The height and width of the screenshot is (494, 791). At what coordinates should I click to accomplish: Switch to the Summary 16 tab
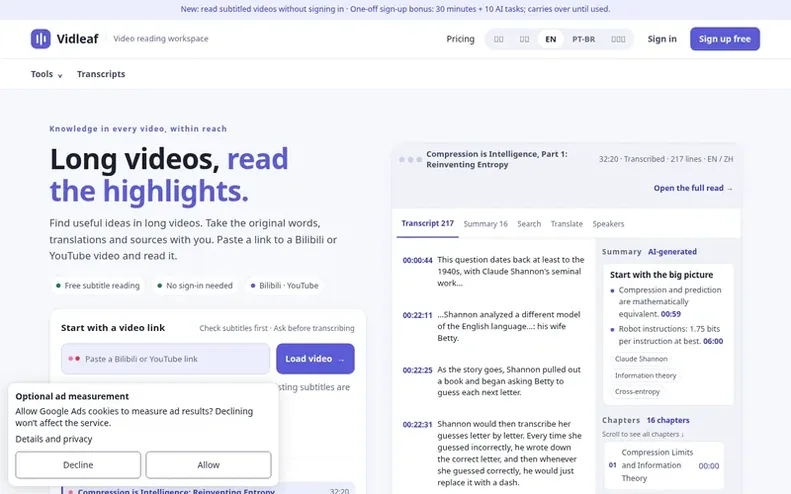485,224
